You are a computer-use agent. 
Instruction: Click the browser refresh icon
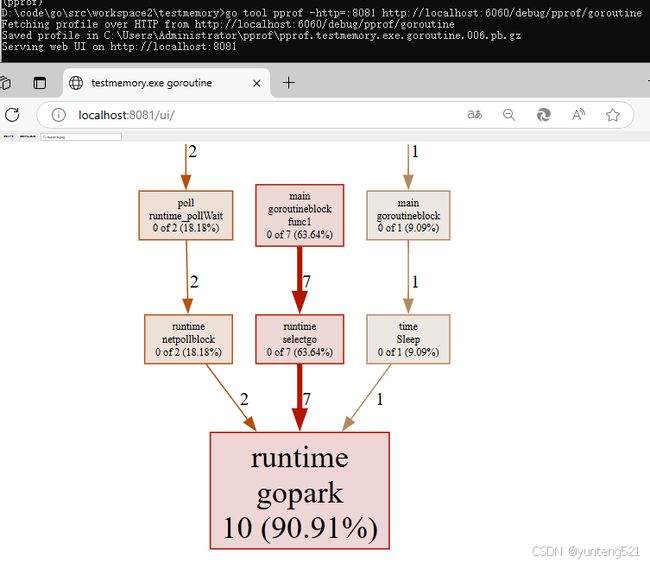coord(12,114)
